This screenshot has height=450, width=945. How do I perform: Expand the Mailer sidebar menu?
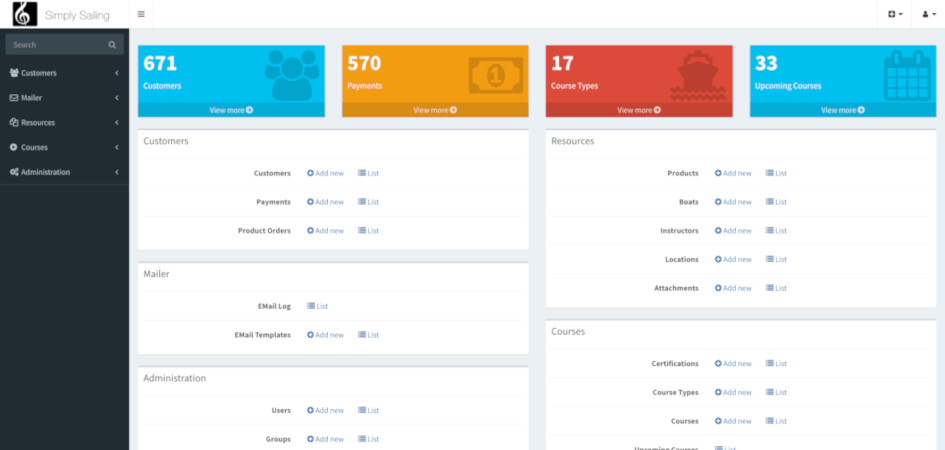pos(64,98)
